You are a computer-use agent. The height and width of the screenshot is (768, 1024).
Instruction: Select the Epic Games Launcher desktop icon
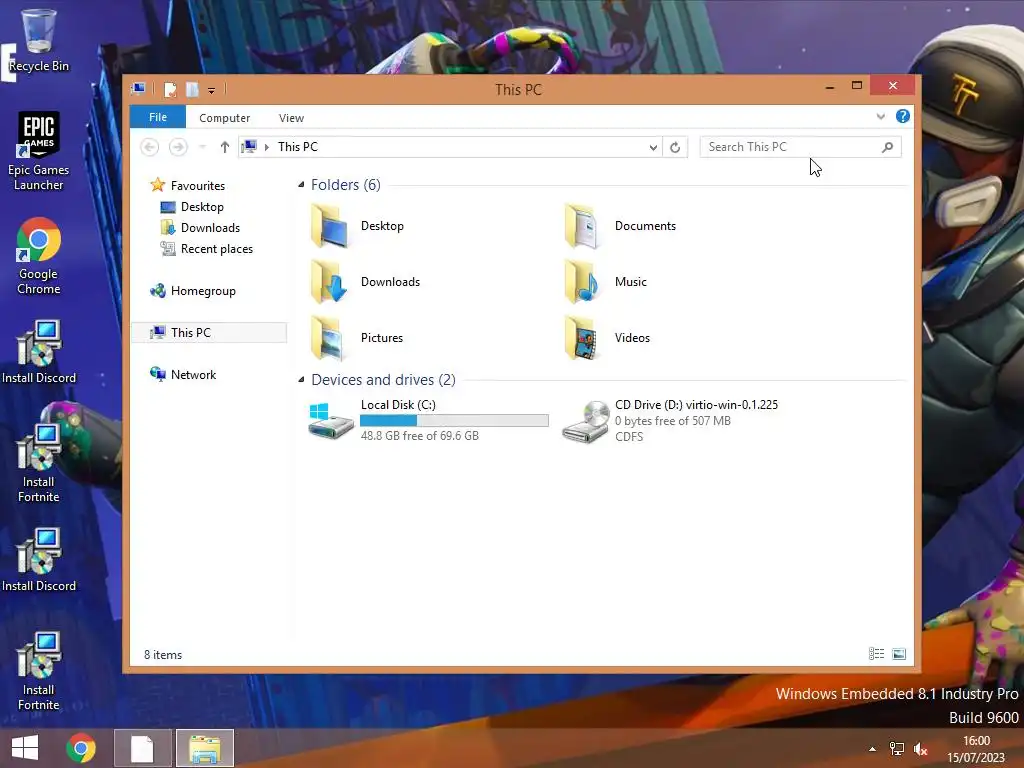pos(39,151)
